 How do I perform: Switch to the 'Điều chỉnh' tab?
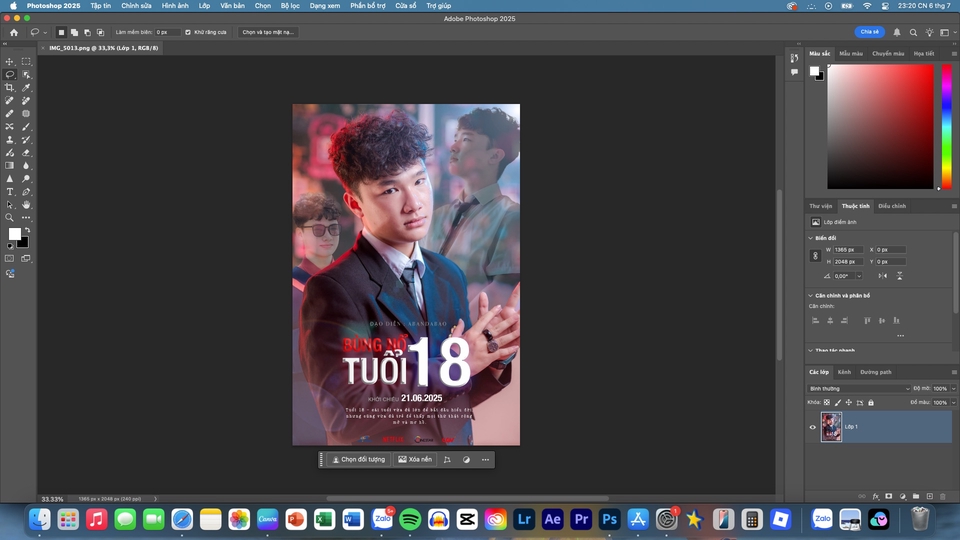click(x=892, y=206)
